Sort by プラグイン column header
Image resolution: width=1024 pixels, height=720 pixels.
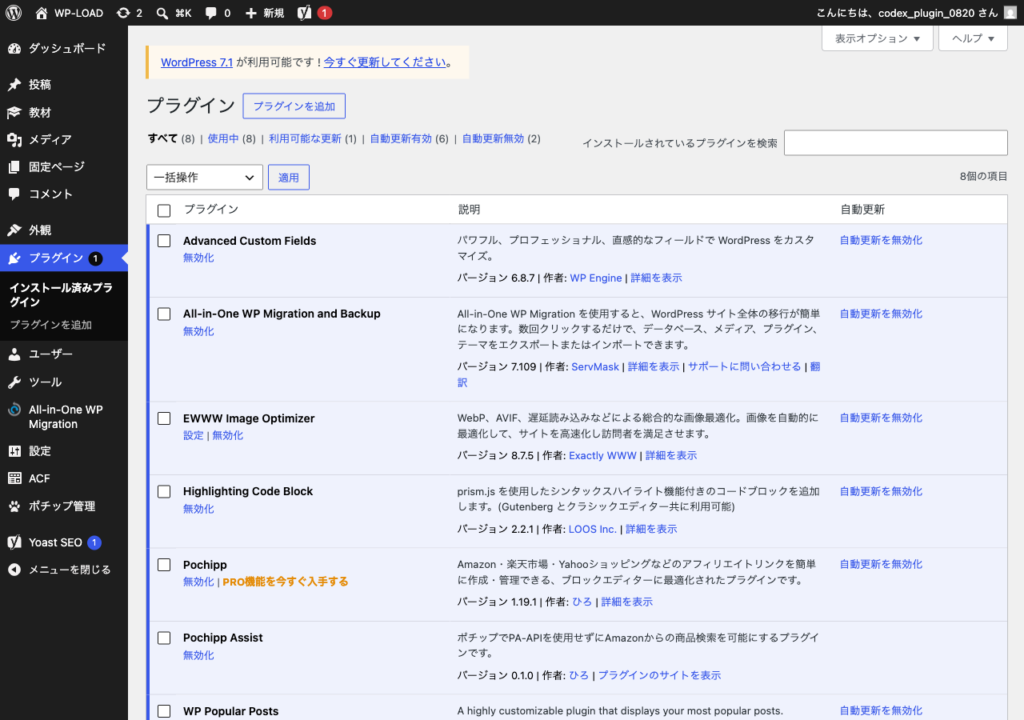coord(211,209)
